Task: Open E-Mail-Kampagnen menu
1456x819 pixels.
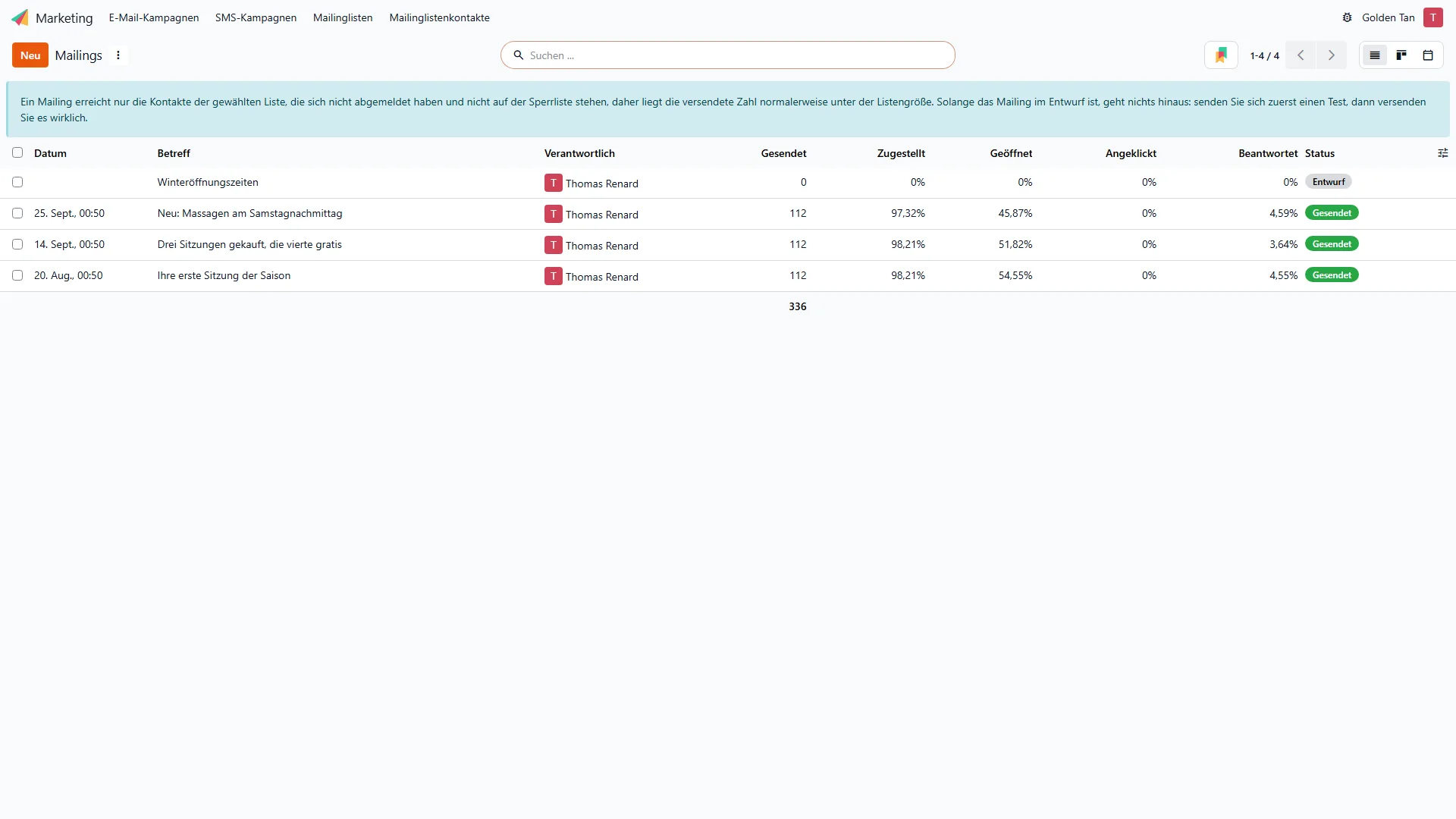Action: pyautogui.click(x=154, y=17)
